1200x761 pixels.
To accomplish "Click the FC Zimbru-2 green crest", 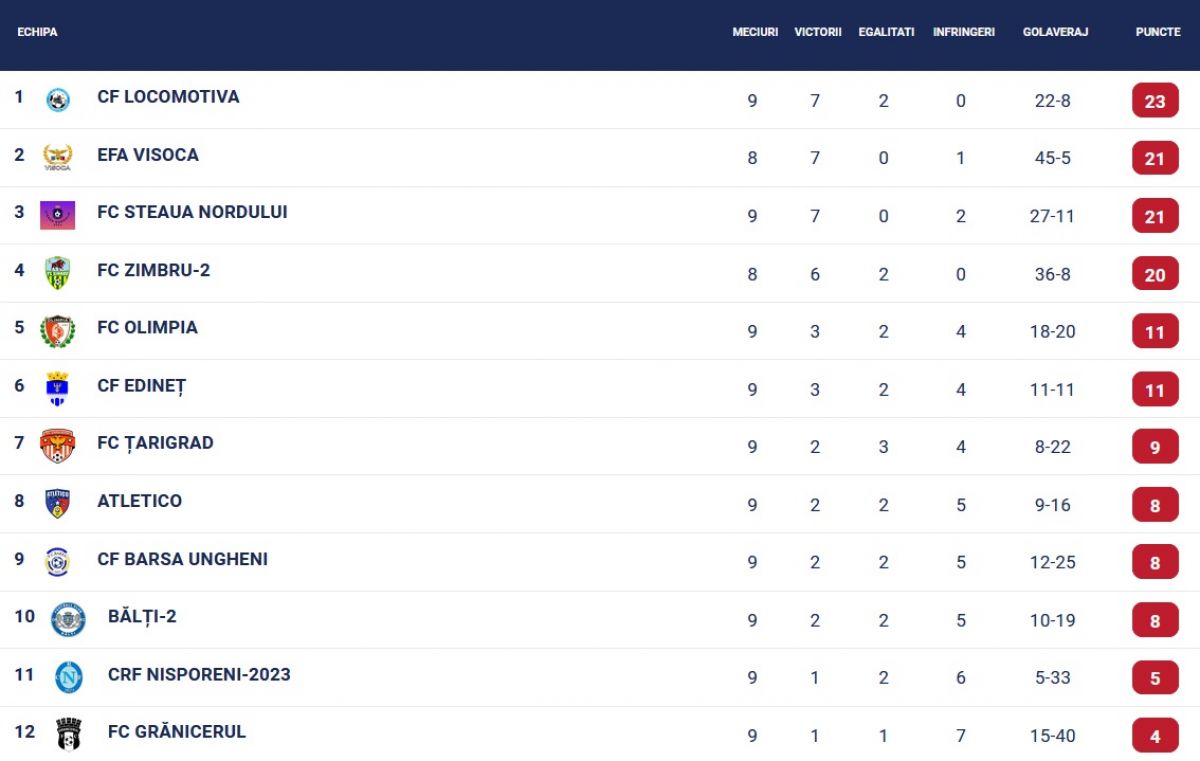I will coord(58,273).
